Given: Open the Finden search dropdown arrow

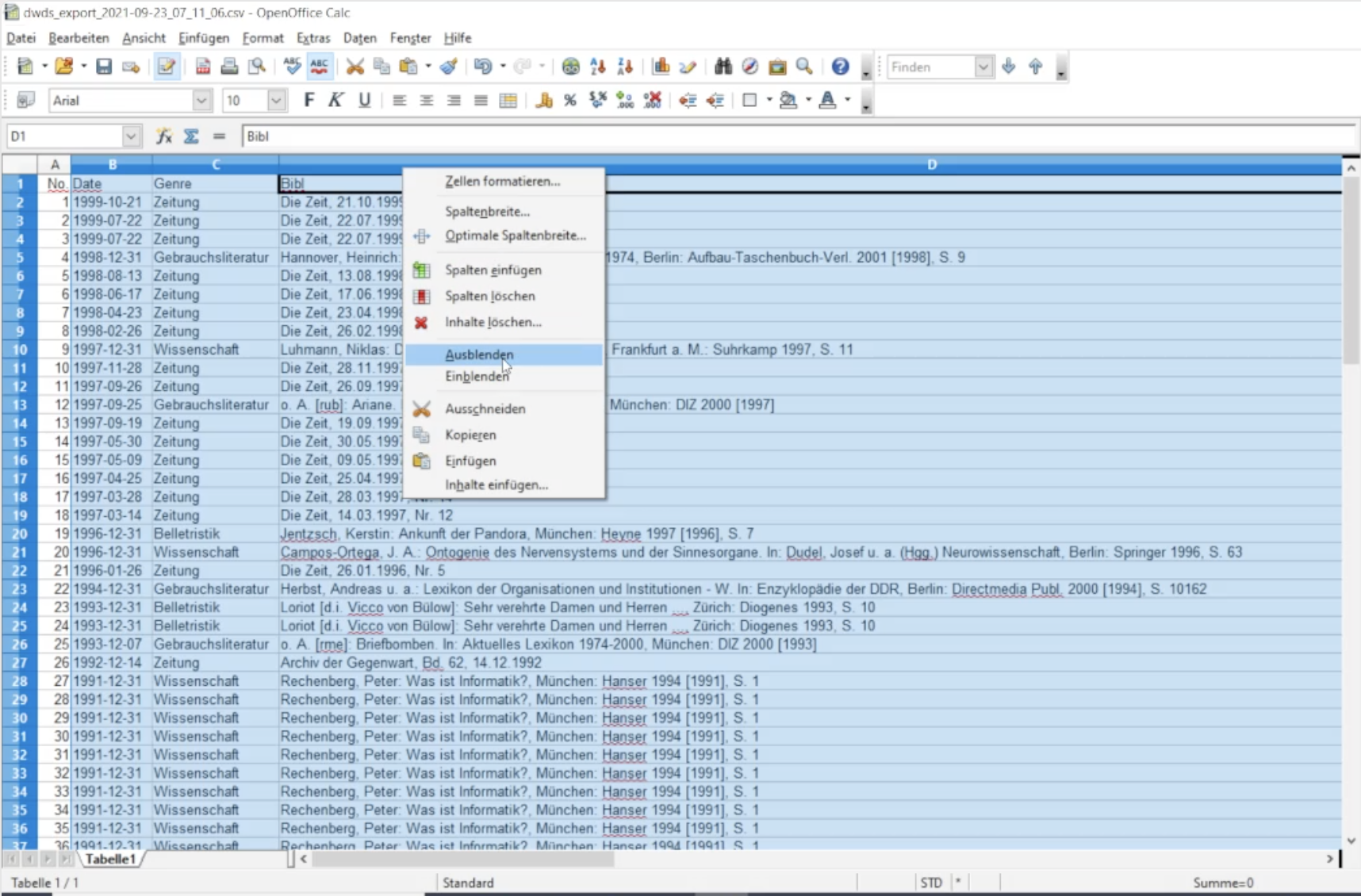Looking at the screenshot, I should [x=983, y=67].
